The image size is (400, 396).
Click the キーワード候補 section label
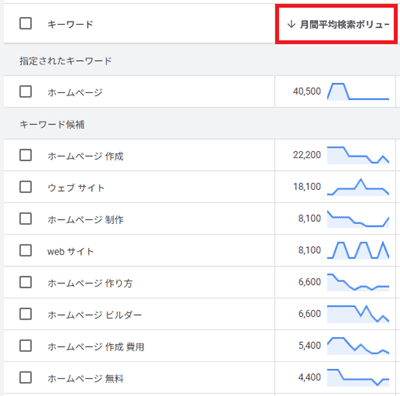[x=52, y=125]
